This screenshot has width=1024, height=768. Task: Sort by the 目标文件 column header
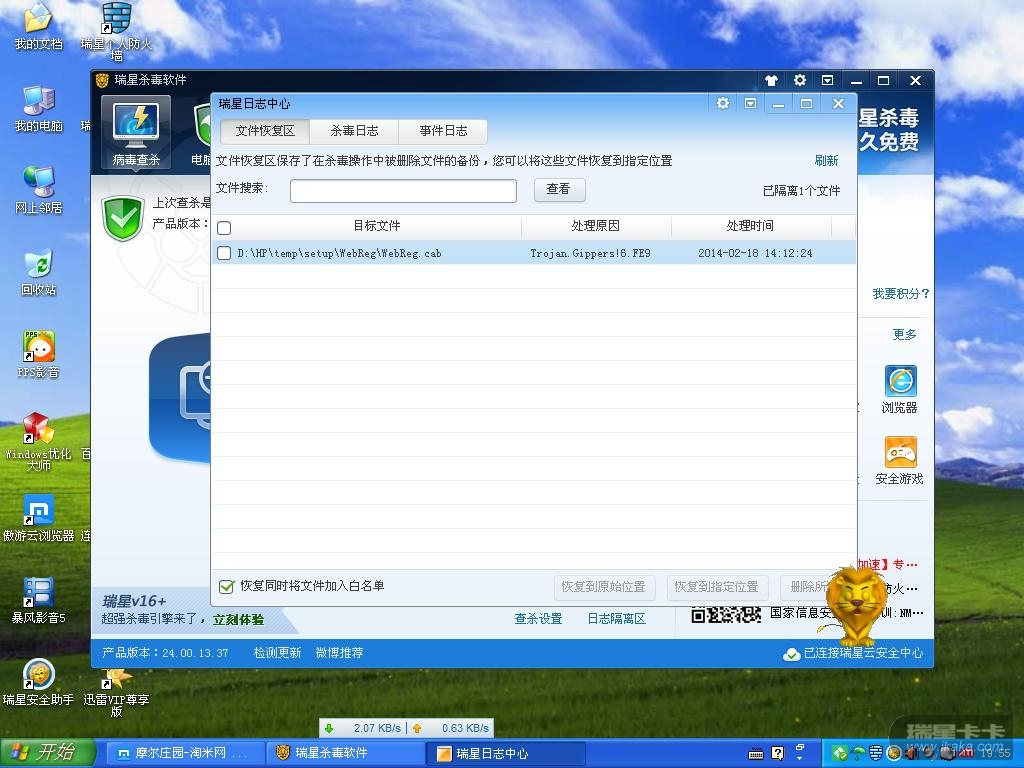376,226
